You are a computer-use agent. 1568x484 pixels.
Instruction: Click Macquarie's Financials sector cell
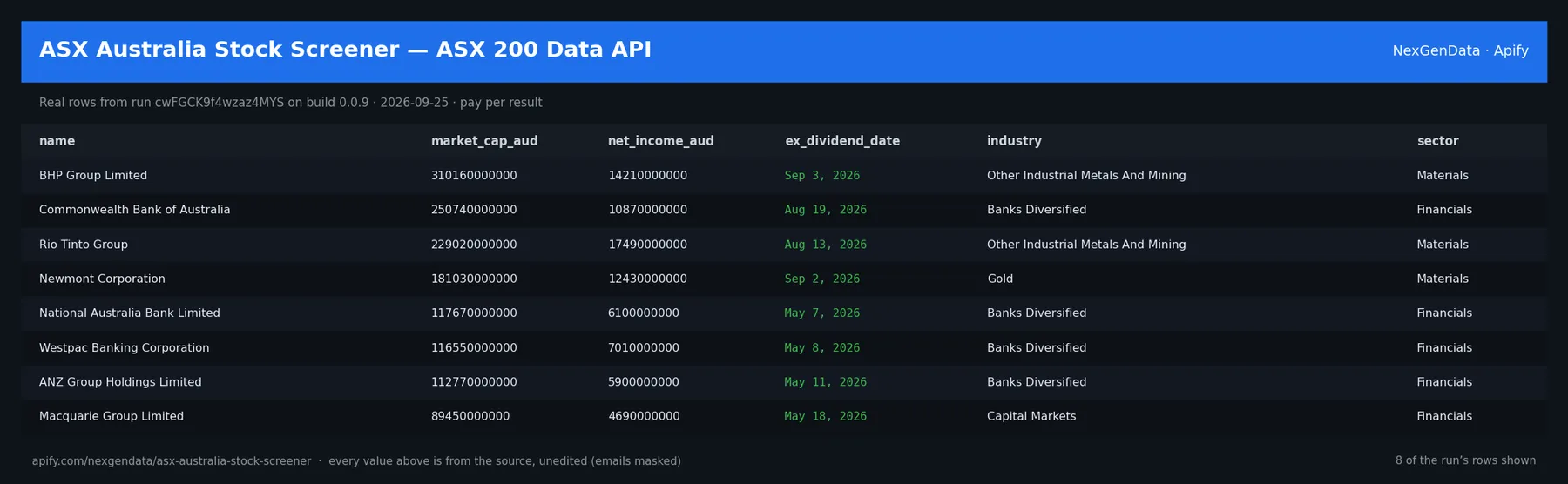tap(1444, 416)
